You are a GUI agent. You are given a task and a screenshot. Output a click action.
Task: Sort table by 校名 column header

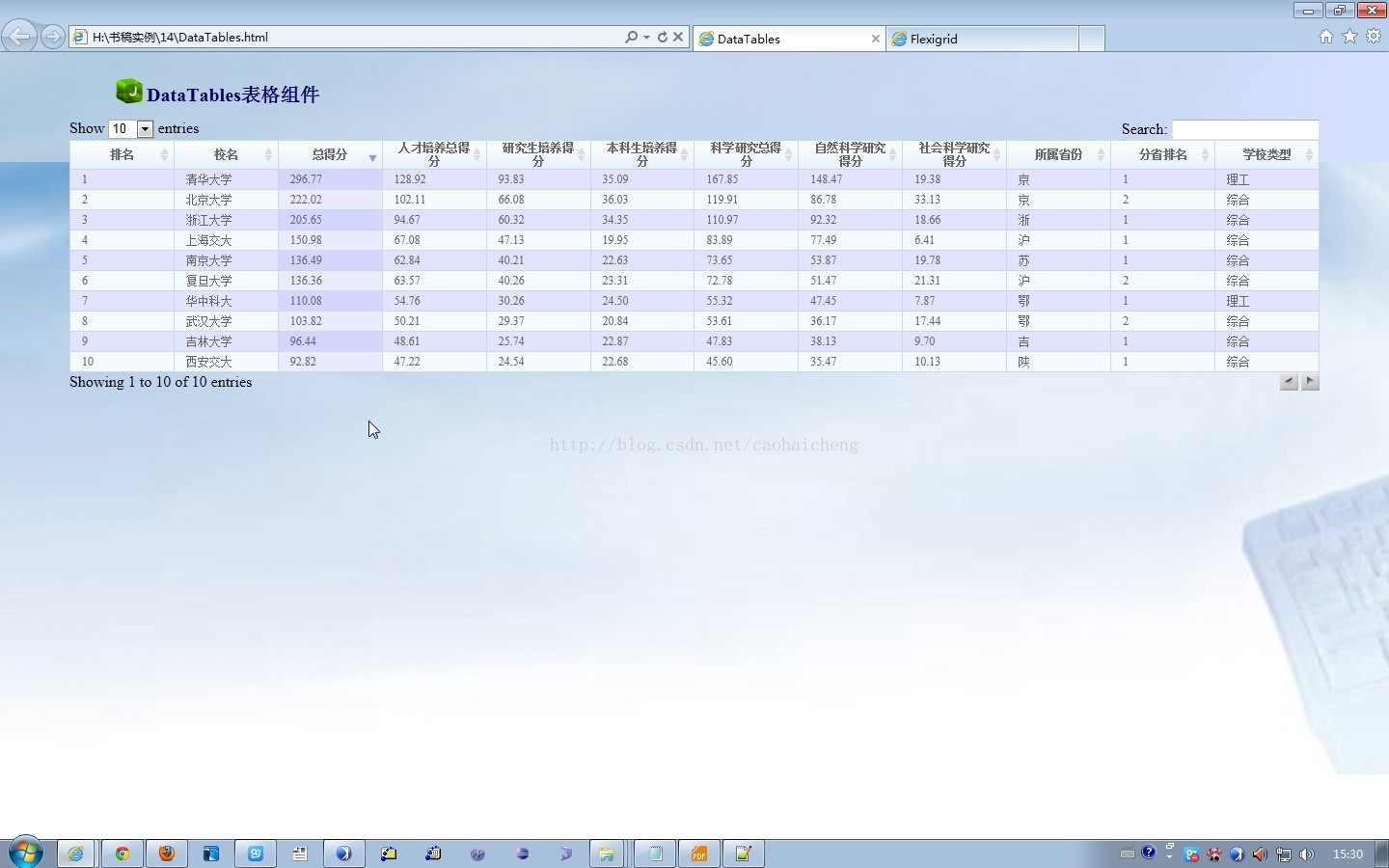(x=226, y=154)
